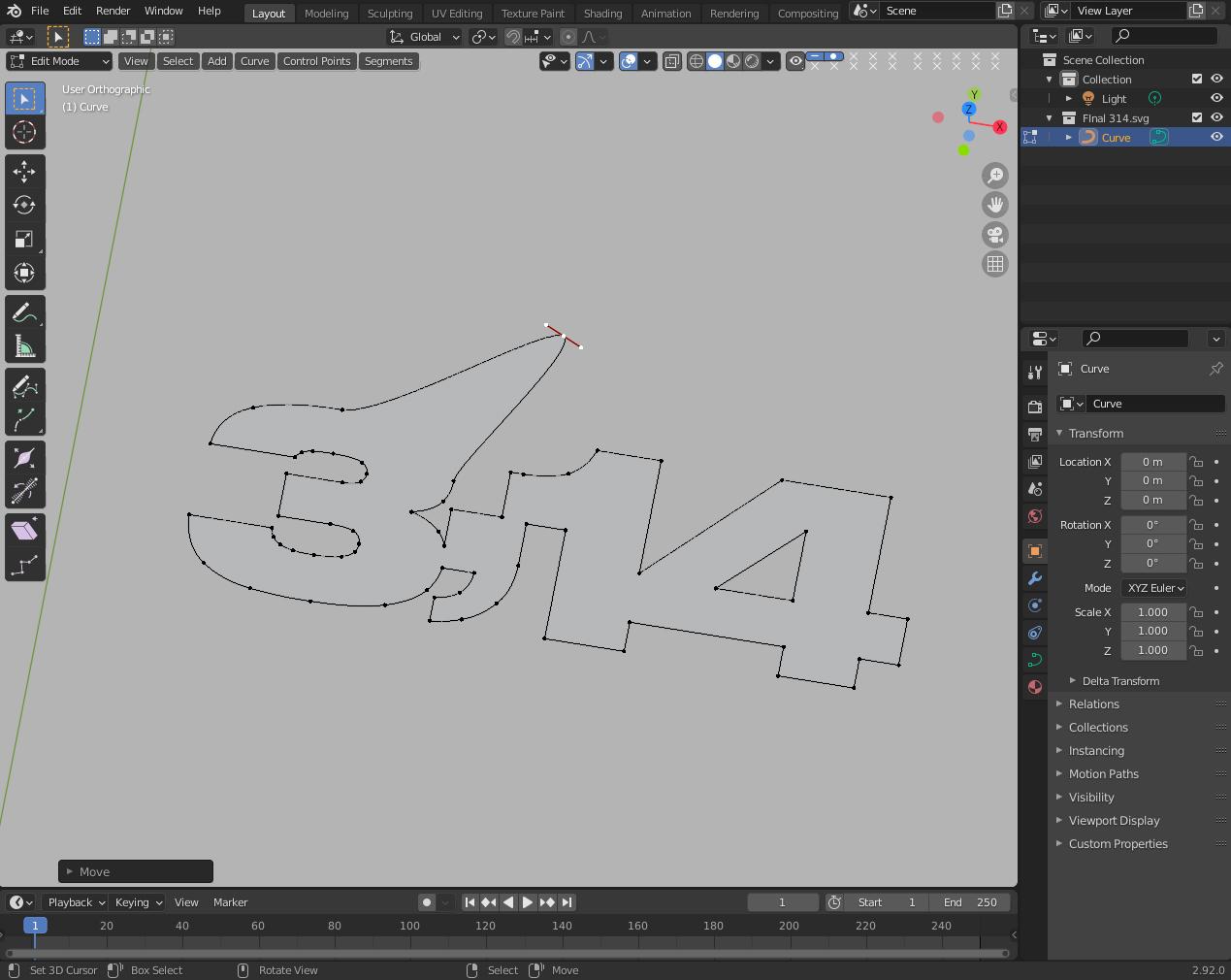Select the Measure tool
This screenshot has width=1231, height=980.
(x=24, y=346)
